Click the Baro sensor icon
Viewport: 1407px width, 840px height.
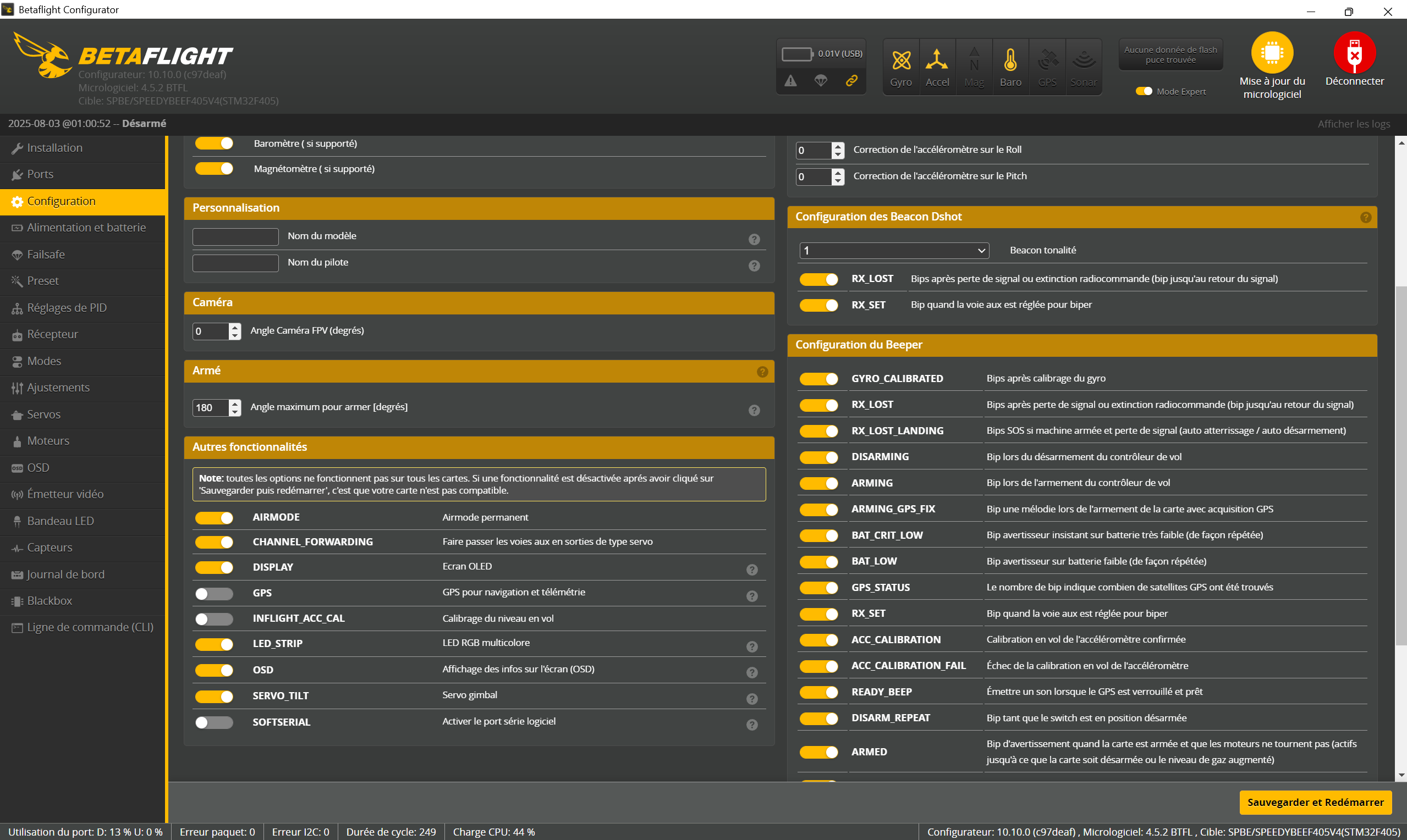1010,60
